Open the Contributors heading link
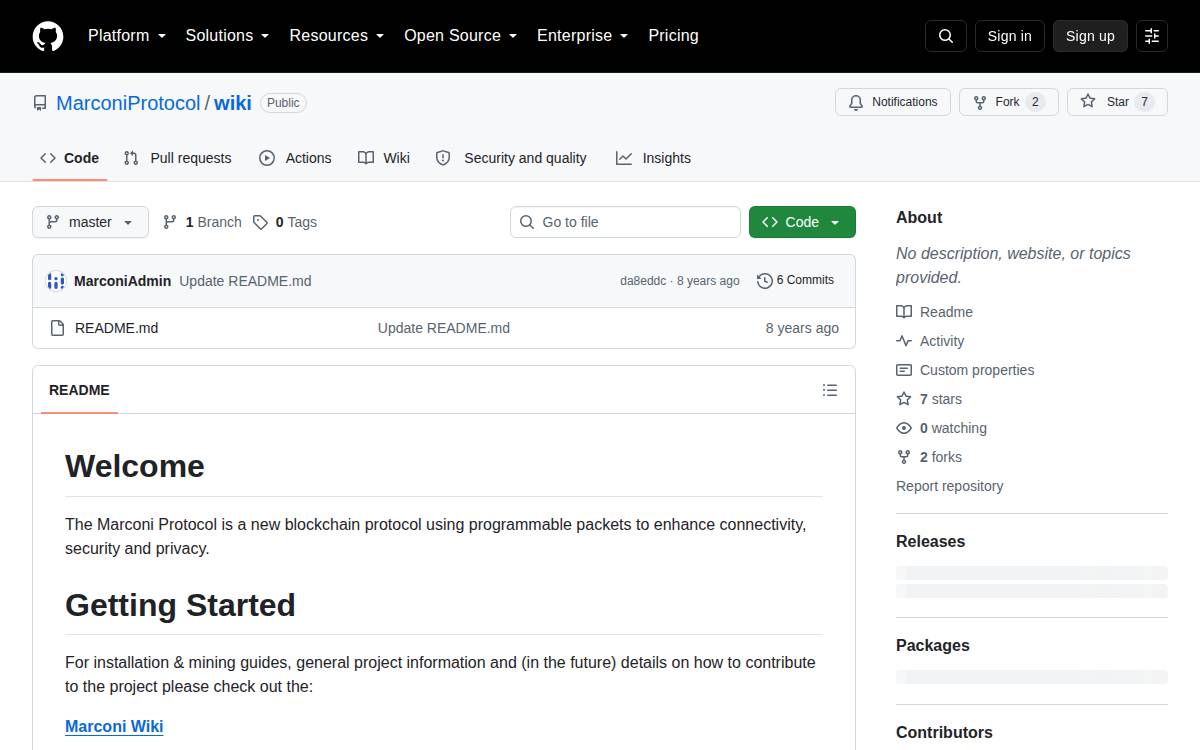The height and width of the screenshot is (750, 1200). [944, 732]
